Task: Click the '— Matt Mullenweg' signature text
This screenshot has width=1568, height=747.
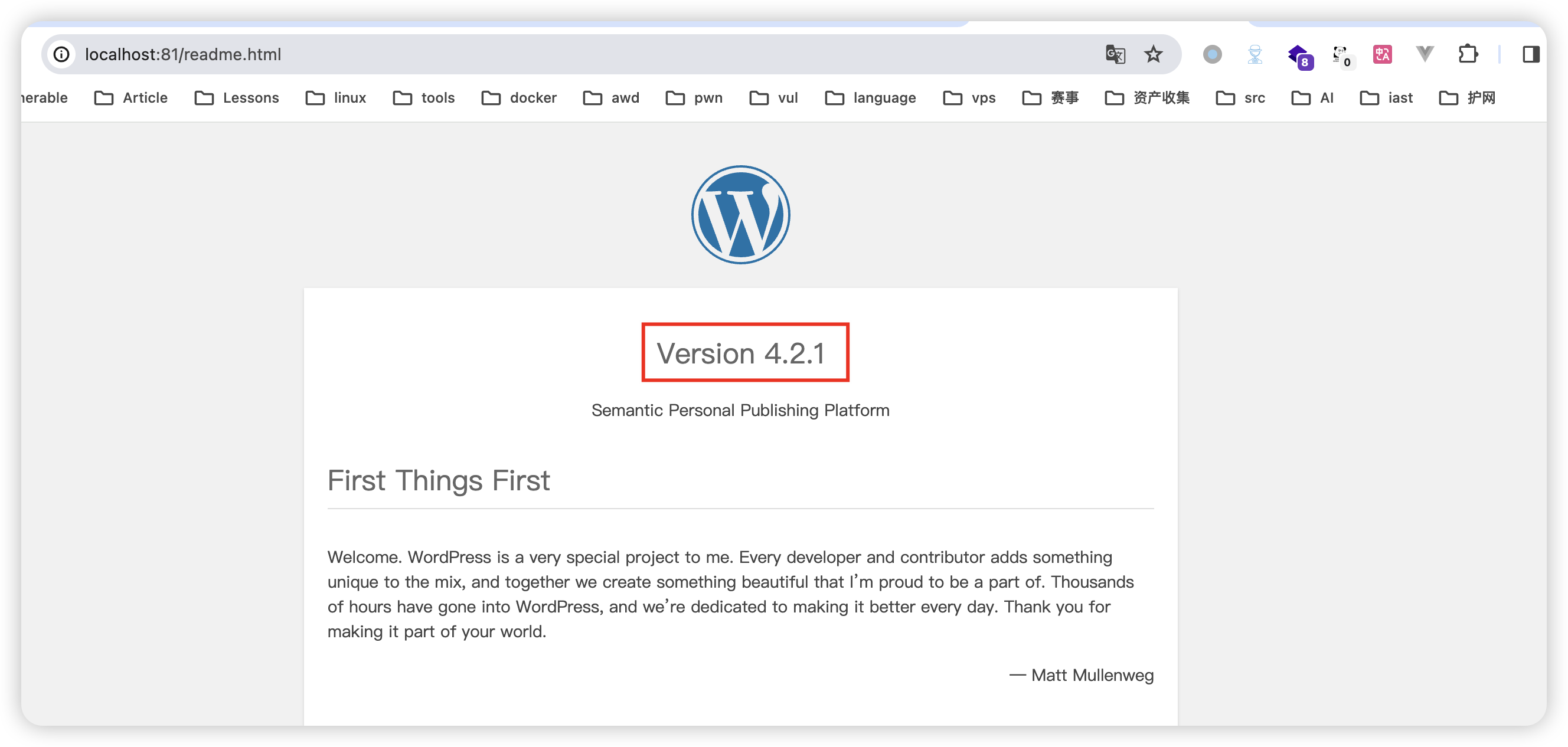Action: click(1081, 675)
